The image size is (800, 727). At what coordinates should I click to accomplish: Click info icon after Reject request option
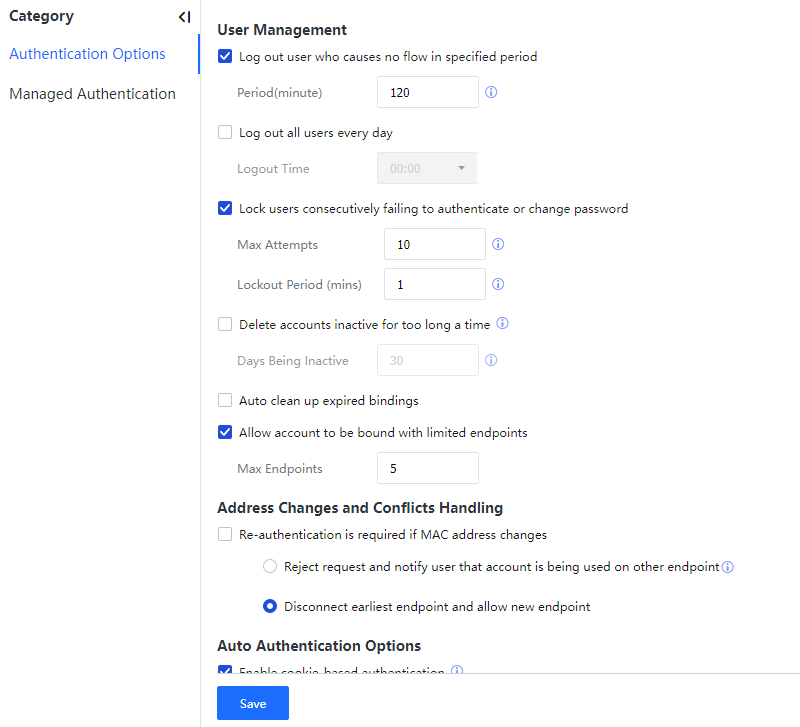point(728,567)
